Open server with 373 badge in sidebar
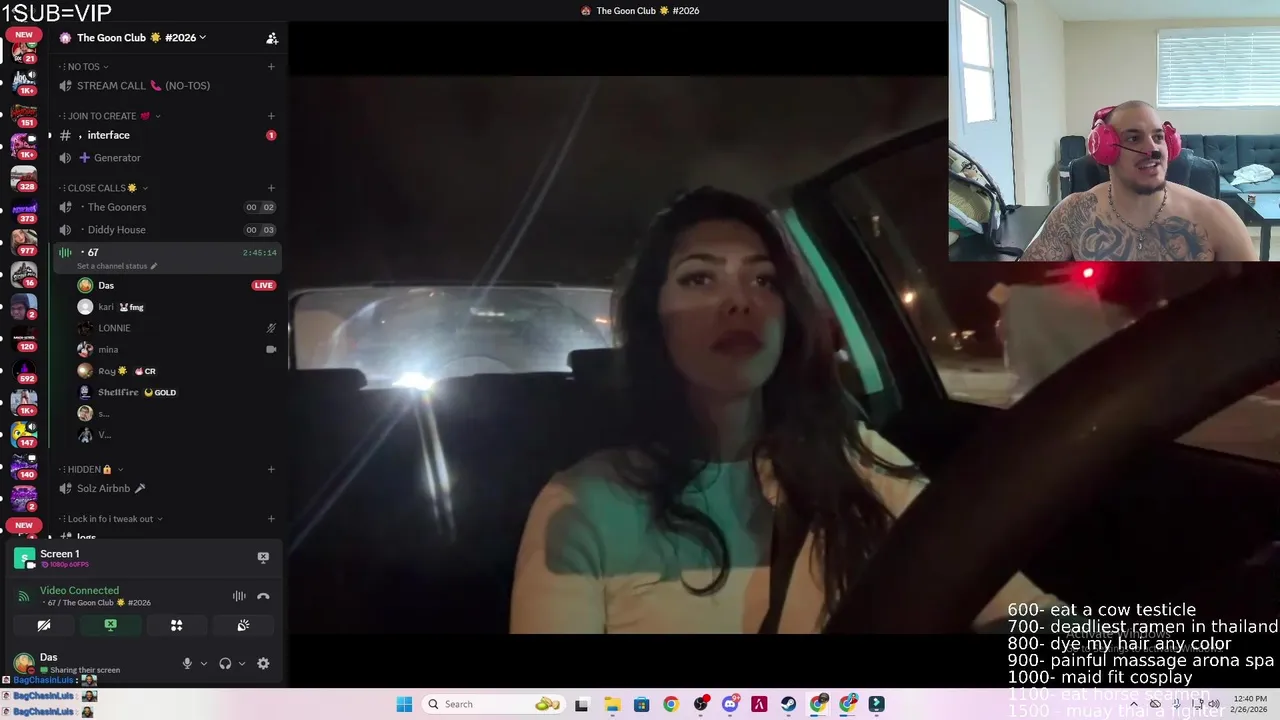Viewport: 1280px width, 720px height. point(24,210)
